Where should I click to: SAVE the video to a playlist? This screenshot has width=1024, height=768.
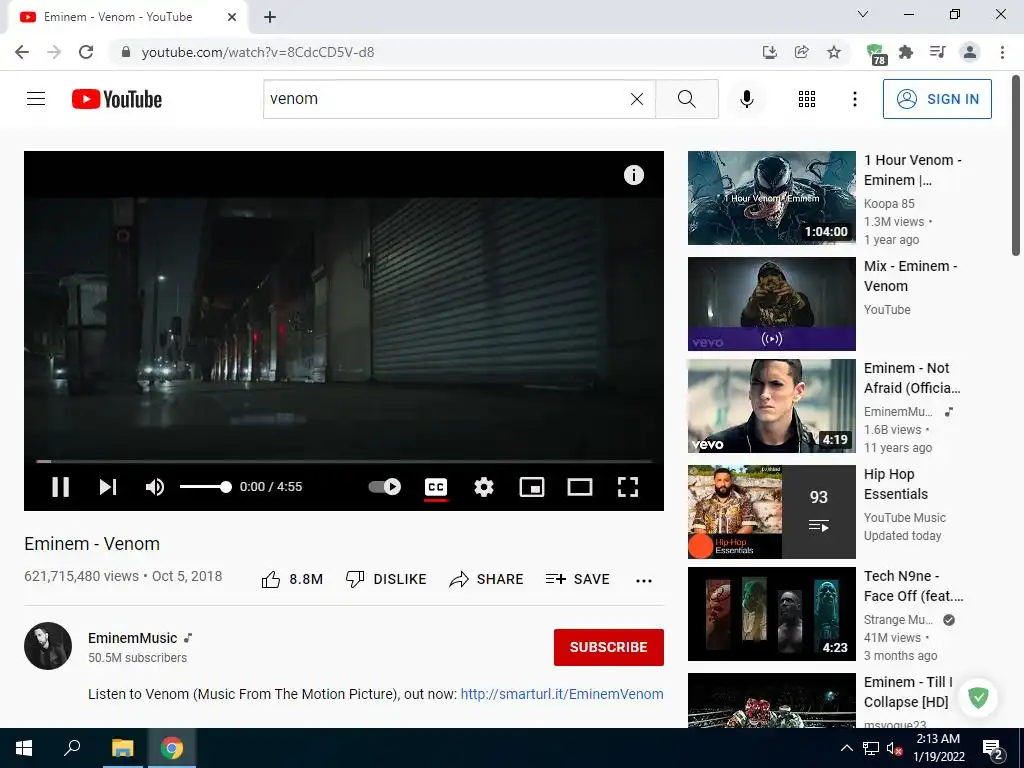(x=577, y=579)
